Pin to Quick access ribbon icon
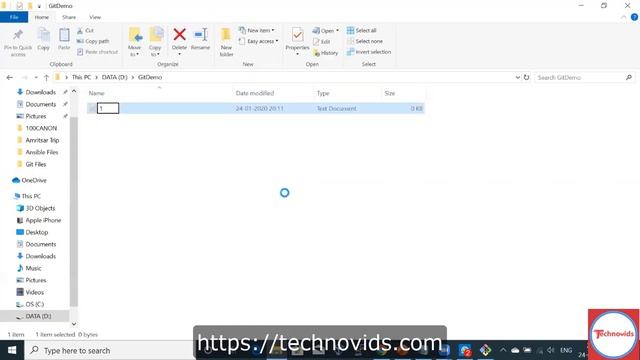This screenshot has height=360, width=640. [18, 42]
